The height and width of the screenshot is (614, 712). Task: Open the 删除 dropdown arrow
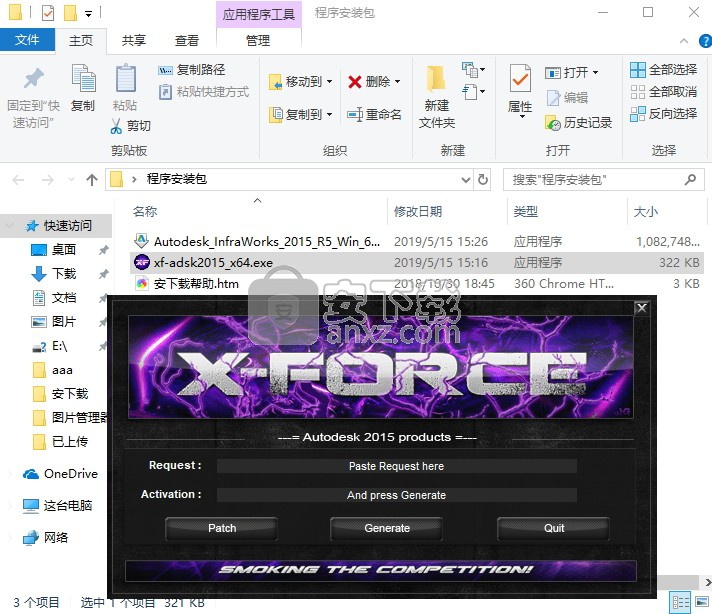397,82
